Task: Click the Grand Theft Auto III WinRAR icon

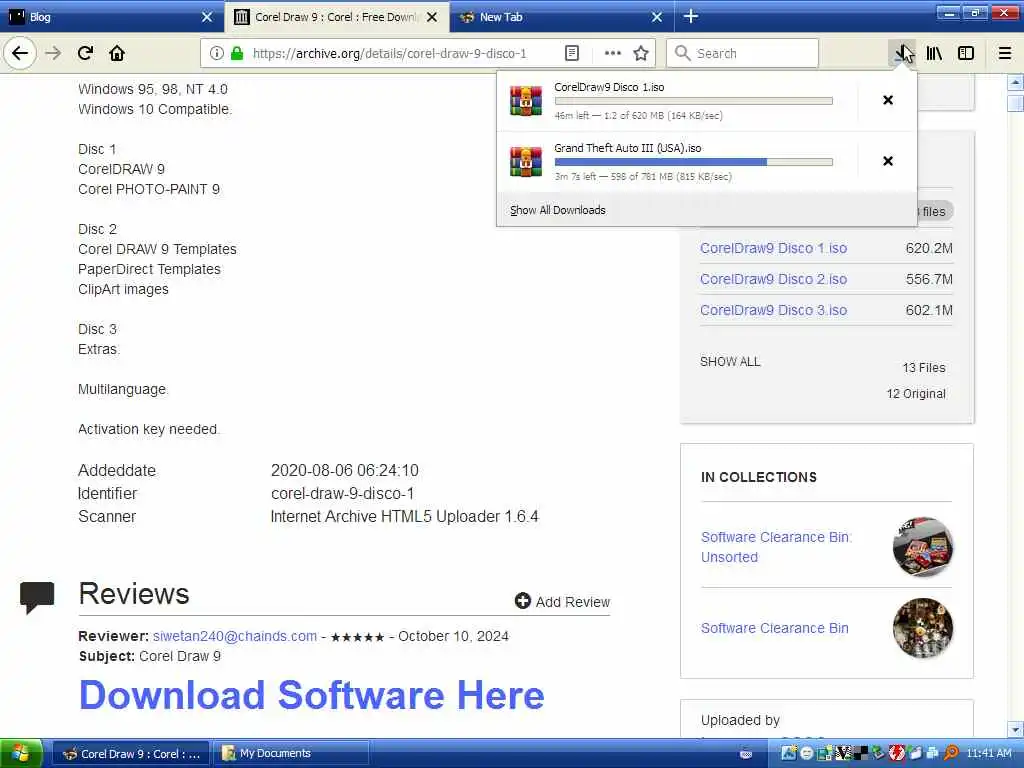Action: (526, 161)
